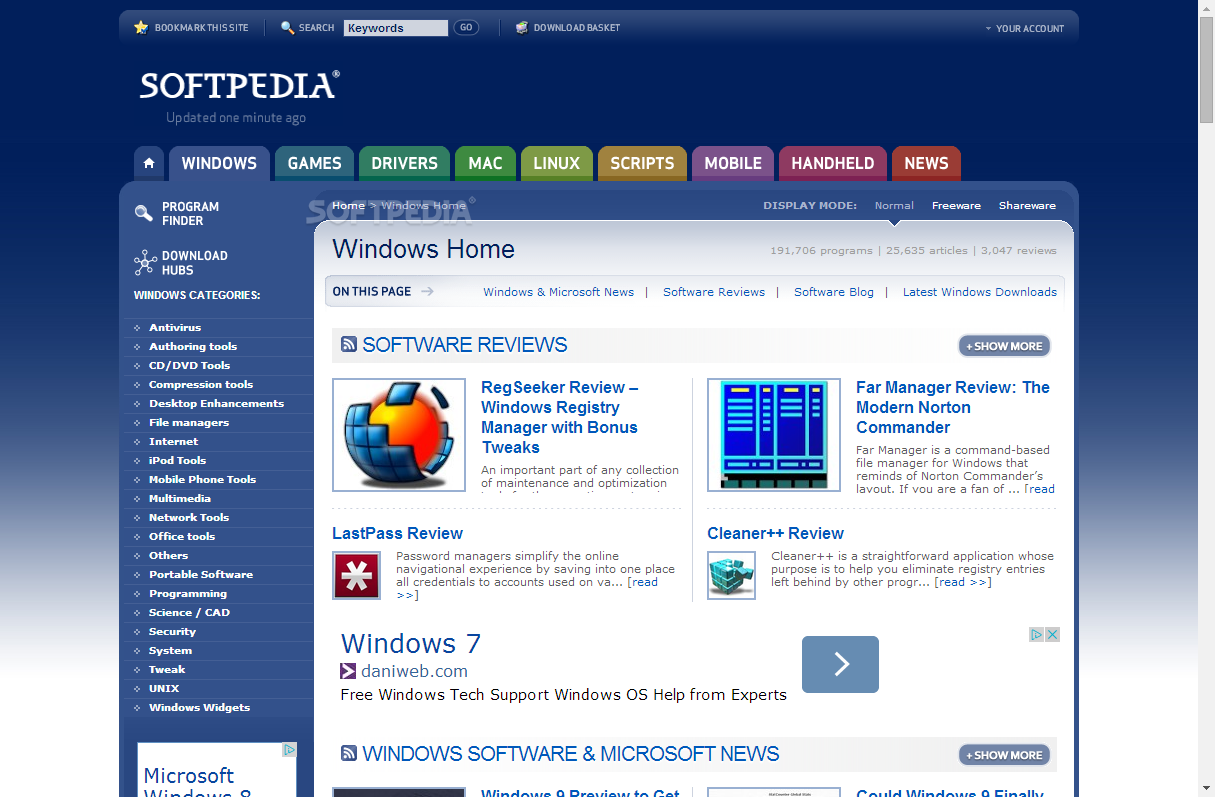Viewport: 1215px width, 797px height.
Task: Click Show More for Windows Software & Microsoft News
Action: click(x=1004, y=755)
